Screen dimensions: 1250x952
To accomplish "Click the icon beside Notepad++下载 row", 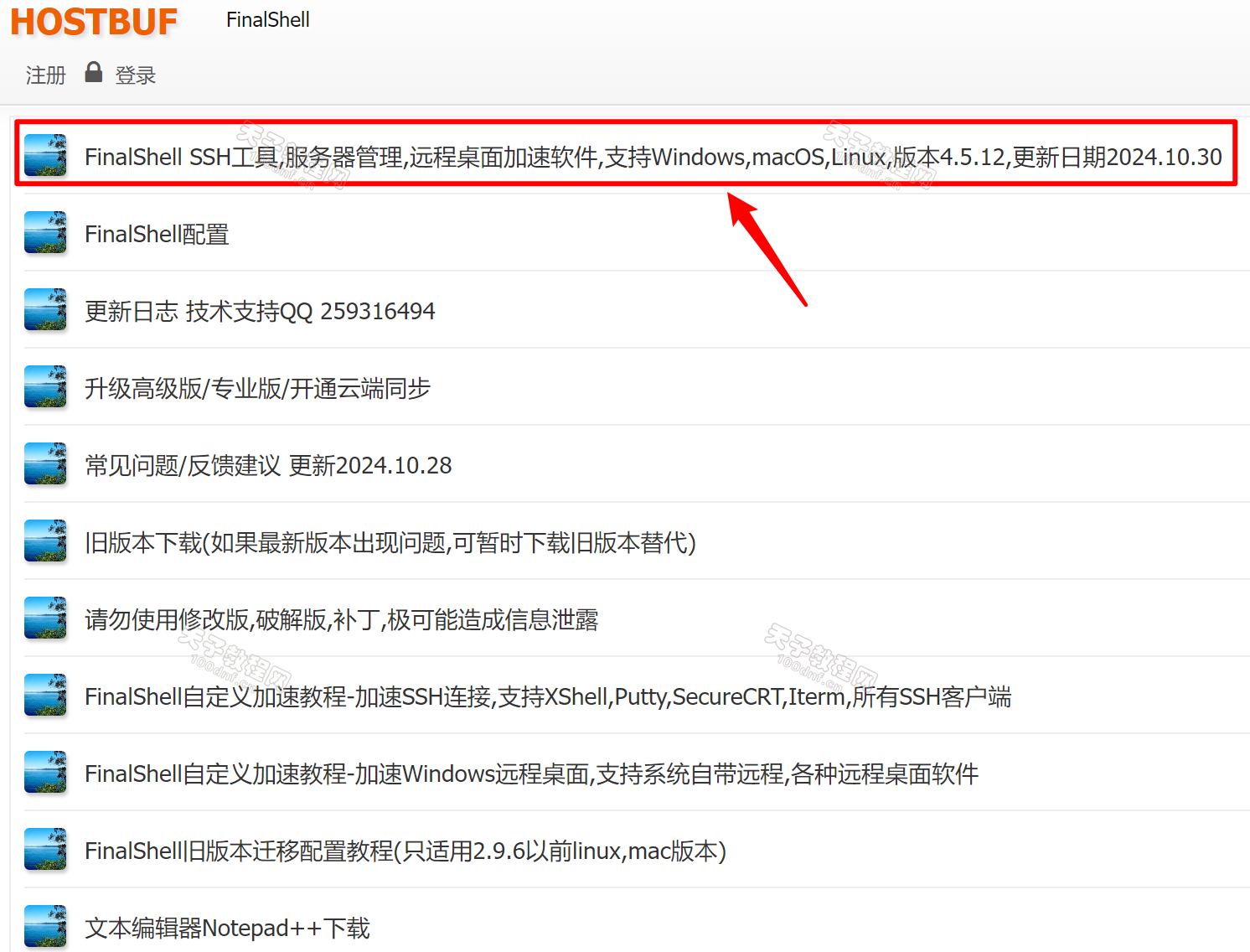I will (x=45, y=926).
